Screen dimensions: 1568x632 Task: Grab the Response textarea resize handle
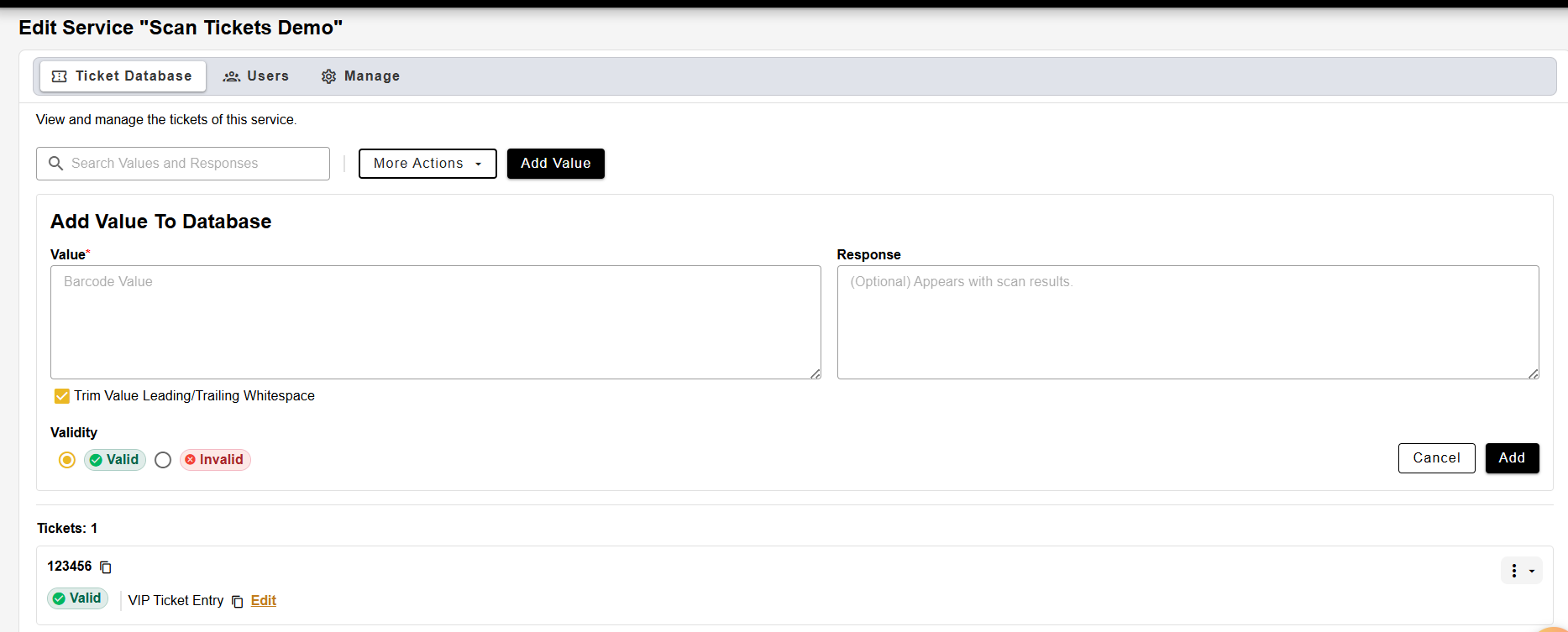(1534, 373)
